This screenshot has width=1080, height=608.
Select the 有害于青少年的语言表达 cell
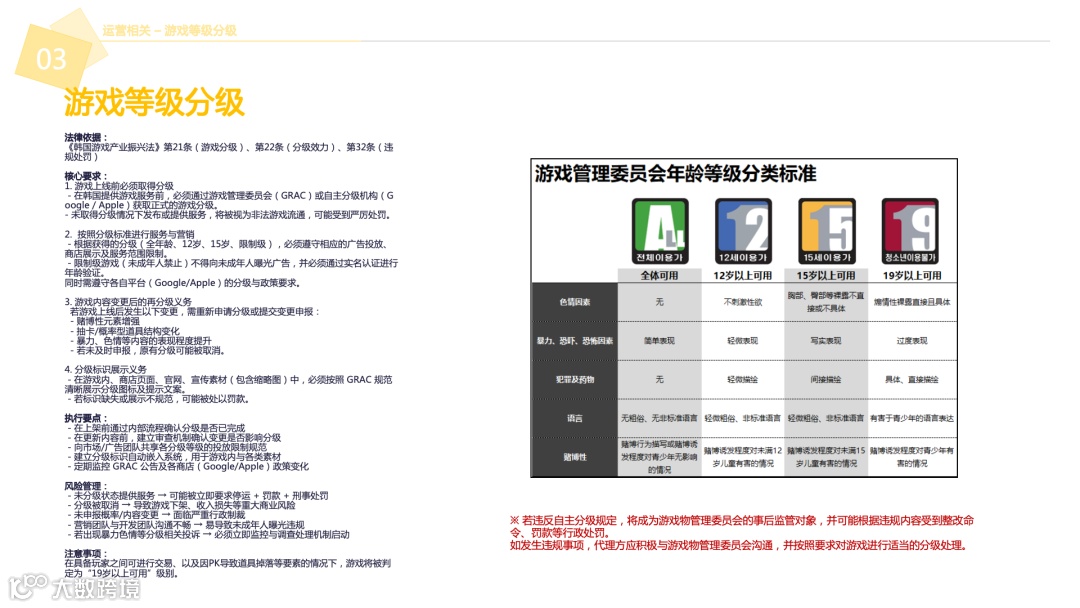coord(912,418)
